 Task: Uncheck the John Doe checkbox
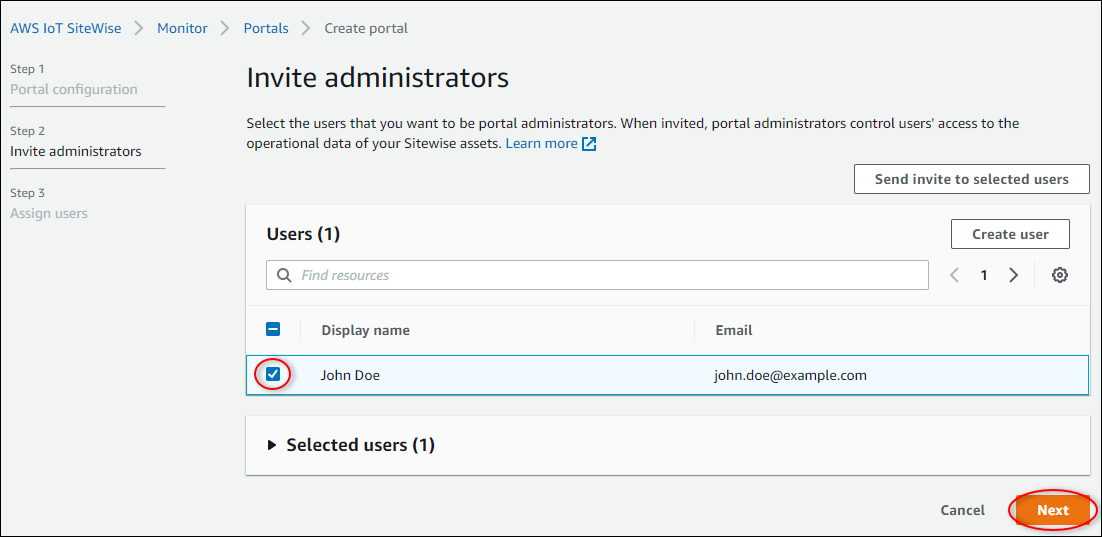273,375
